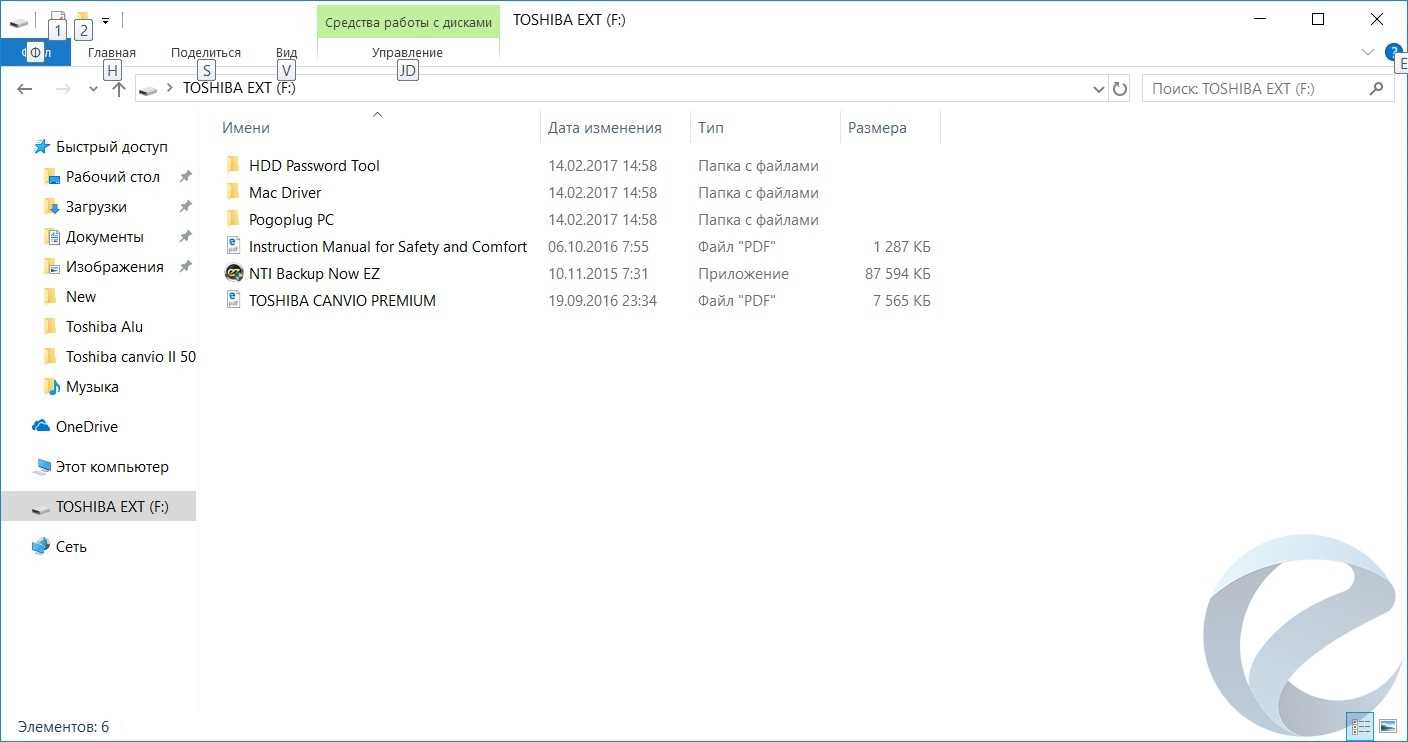Open the New folder in sidebar
The height and width of the screenshot is (742, 1408).
(81, 297)
